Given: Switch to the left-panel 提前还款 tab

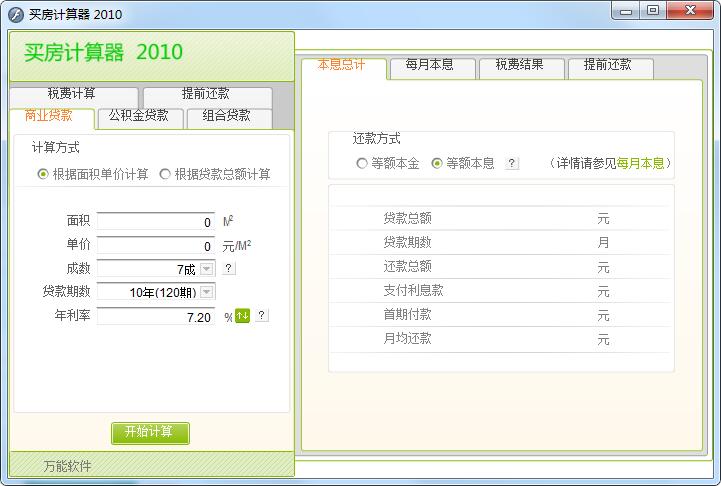Looking at the screenshot, I should point(208,96).
